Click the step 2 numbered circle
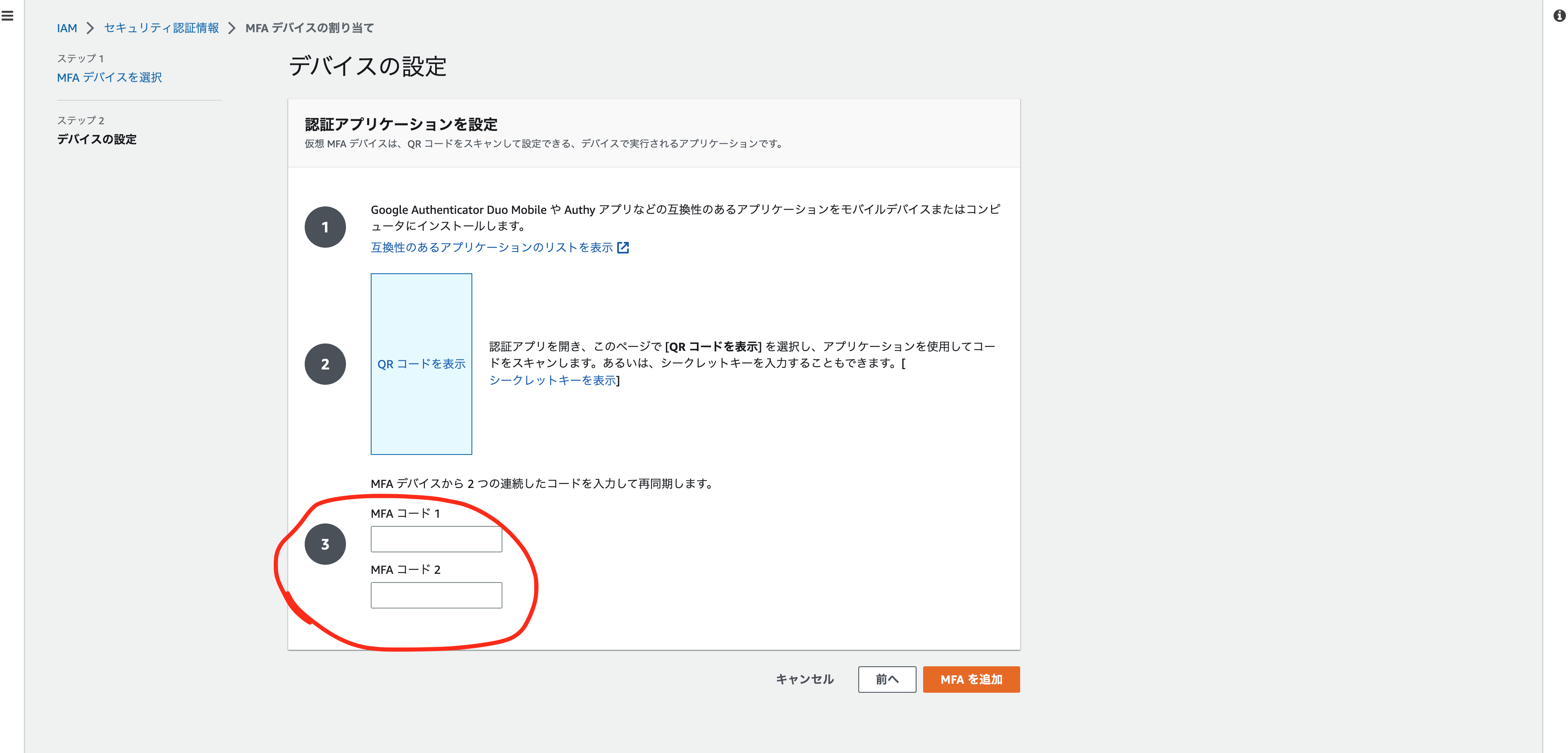Viewport: 1568px width, 753px height. [x=325, y=363]
